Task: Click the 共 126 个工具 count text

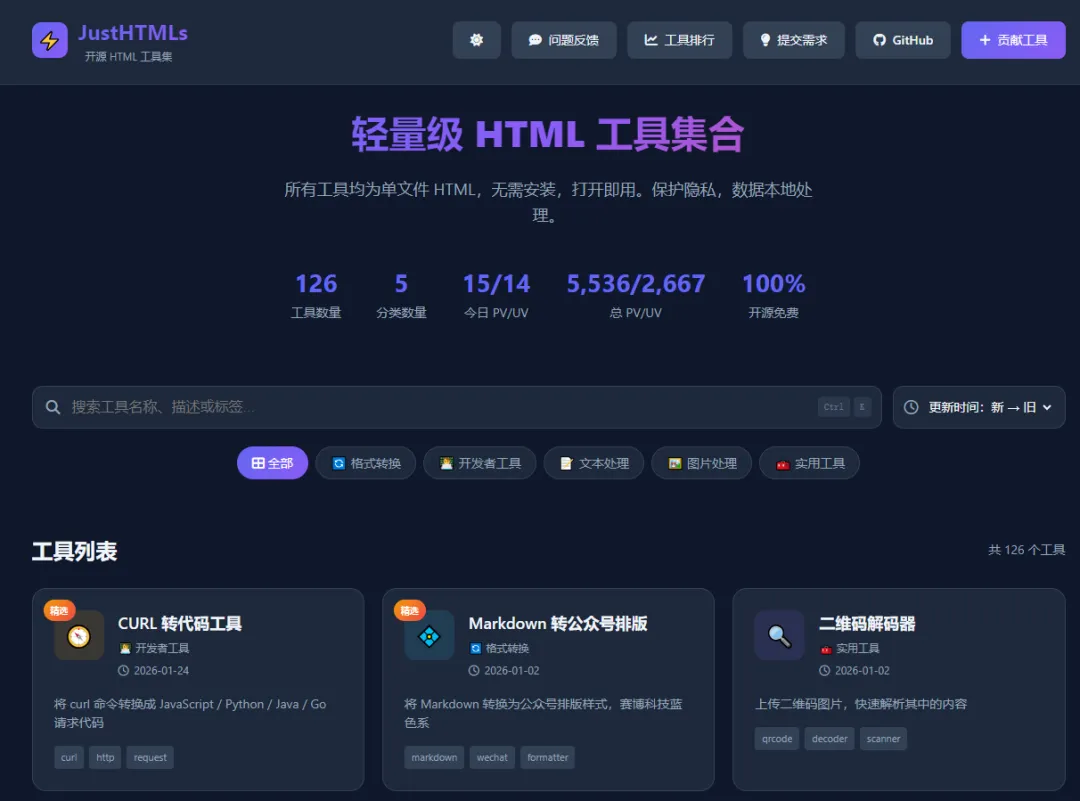Action: click(1026, 550)
